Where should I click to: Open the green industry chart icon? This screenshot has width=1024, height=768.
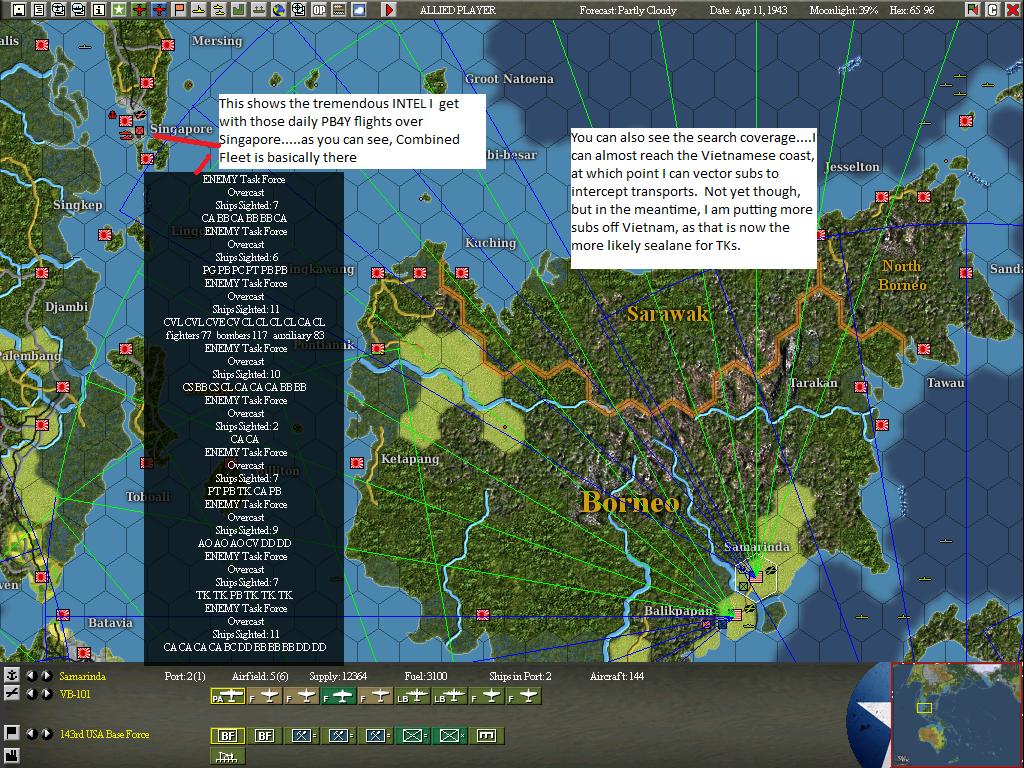click(238, 10)
